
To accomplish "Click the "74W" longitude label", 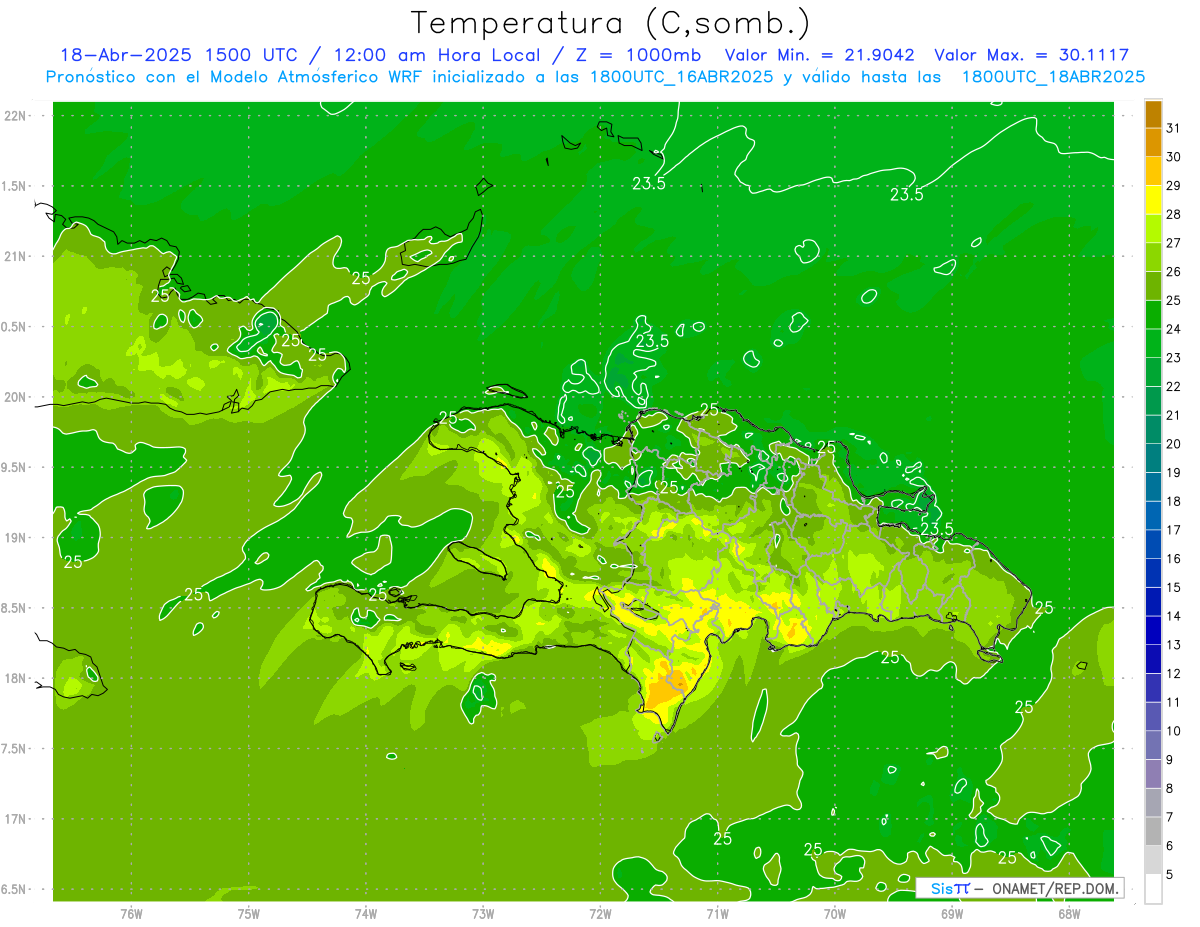I will (366, 914).
